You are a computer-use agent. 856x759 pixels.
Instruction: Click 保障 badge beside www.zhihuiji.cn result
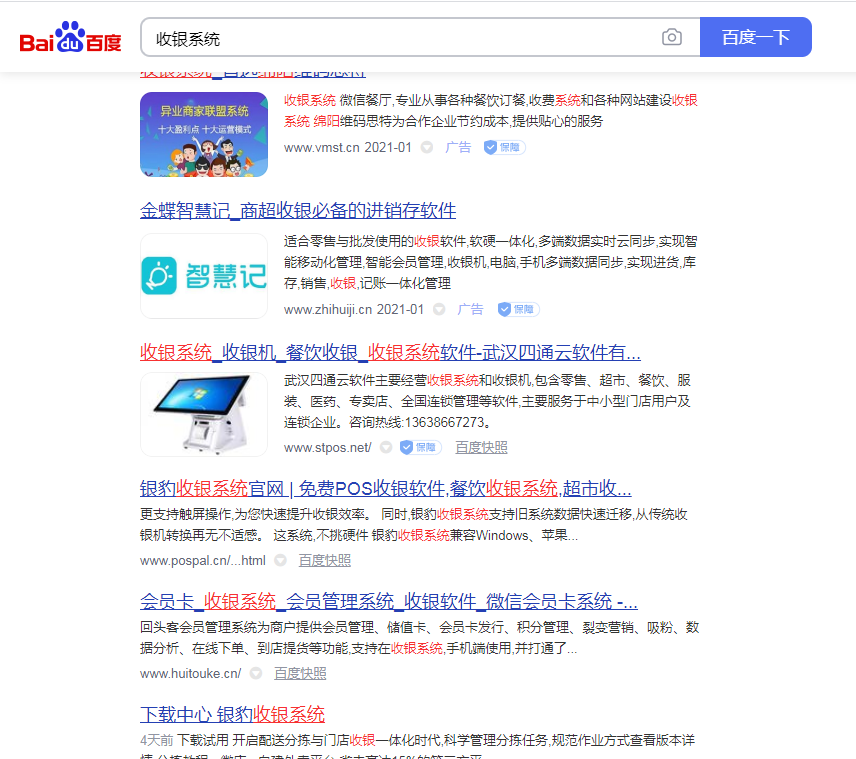coord(518,310)
